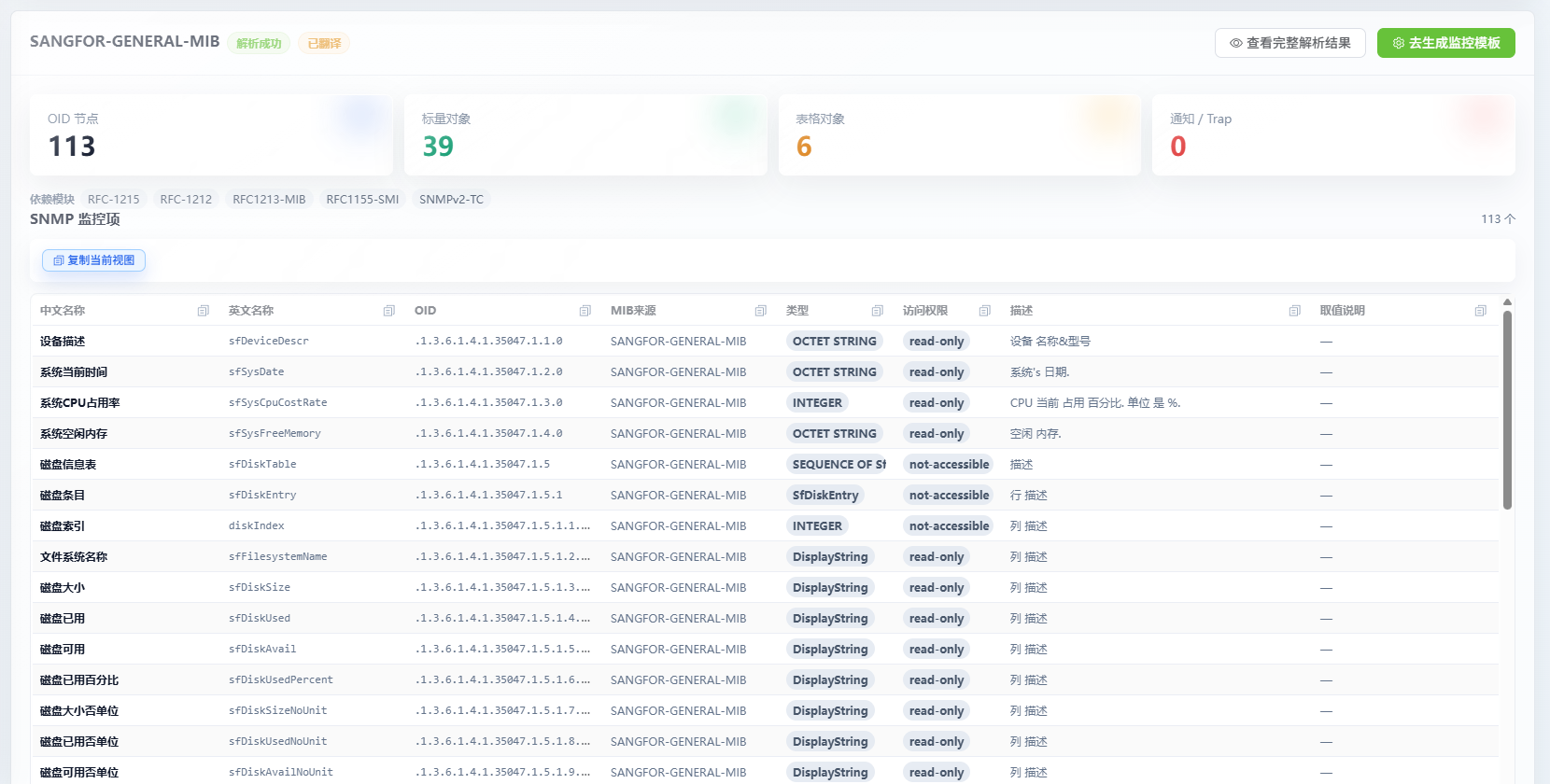The image size is (1550, 784).
Task: Click the SfDiskEntry type tag
Action: 825,496
